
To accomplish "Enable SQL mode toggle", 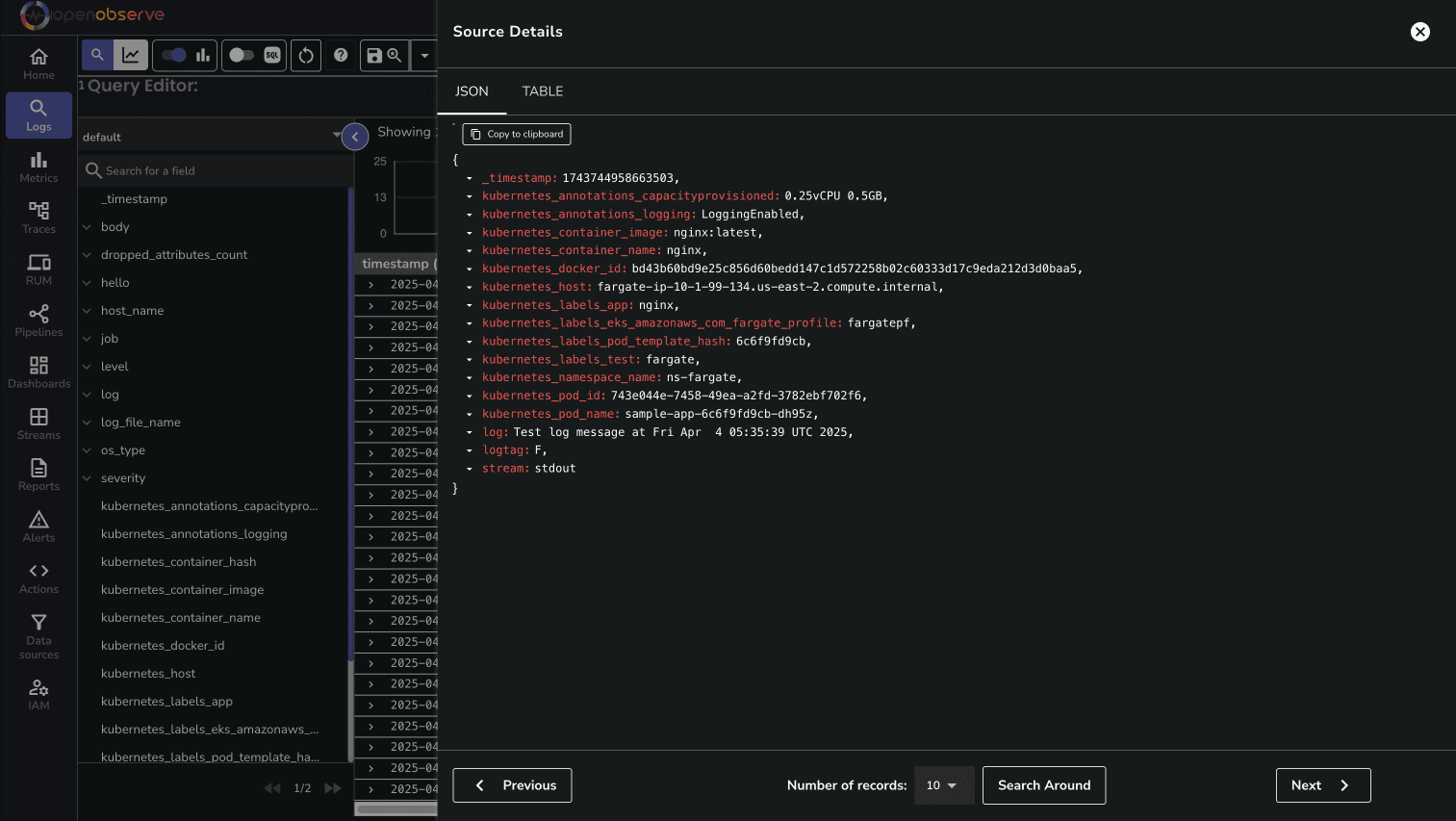I will (243, 56).
